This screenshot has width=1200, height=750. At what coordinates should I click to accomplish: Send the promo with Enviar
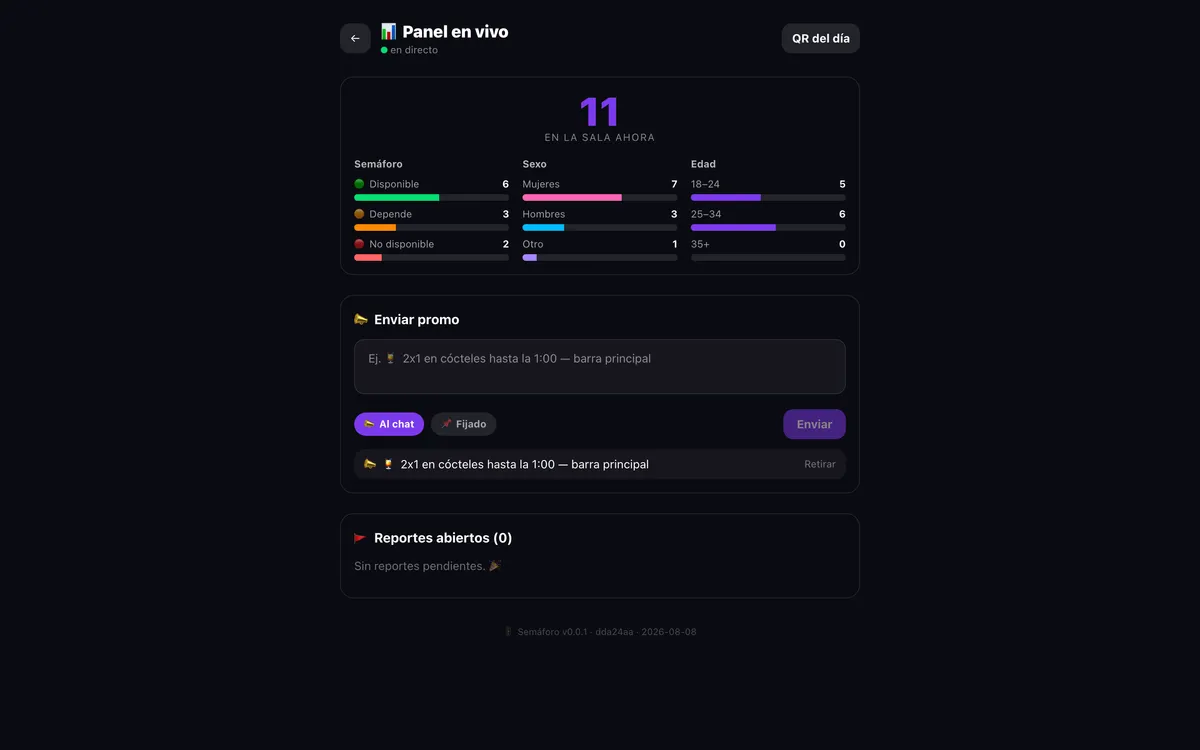tap(814, 424)
